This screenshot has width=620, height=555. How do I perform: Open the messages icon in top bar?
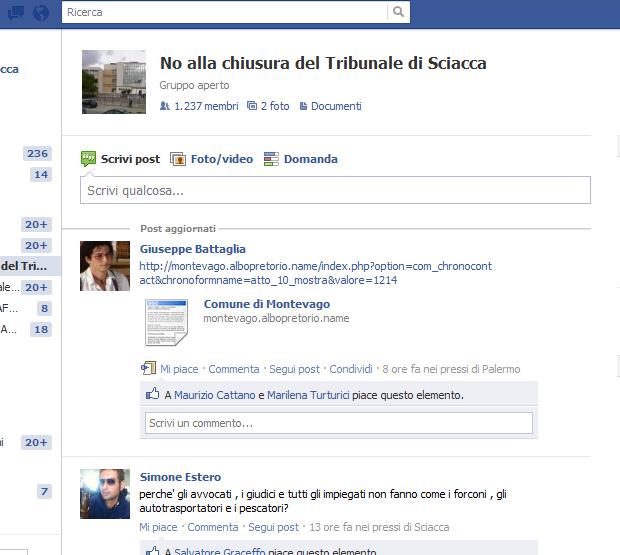coord(15,13)
